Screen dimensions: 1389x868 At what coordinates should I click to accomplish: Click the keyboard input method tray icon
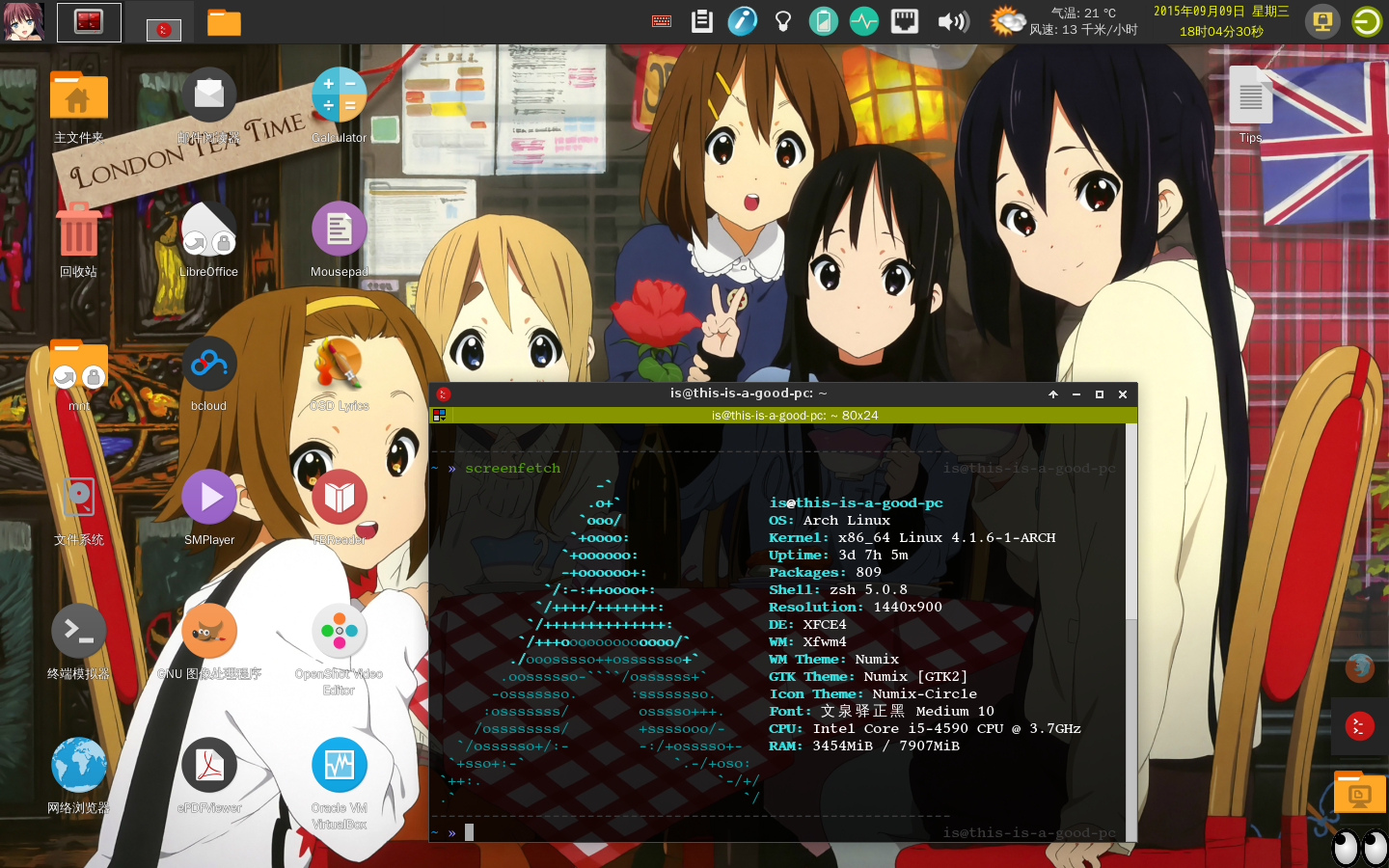[x=662, y=21]
